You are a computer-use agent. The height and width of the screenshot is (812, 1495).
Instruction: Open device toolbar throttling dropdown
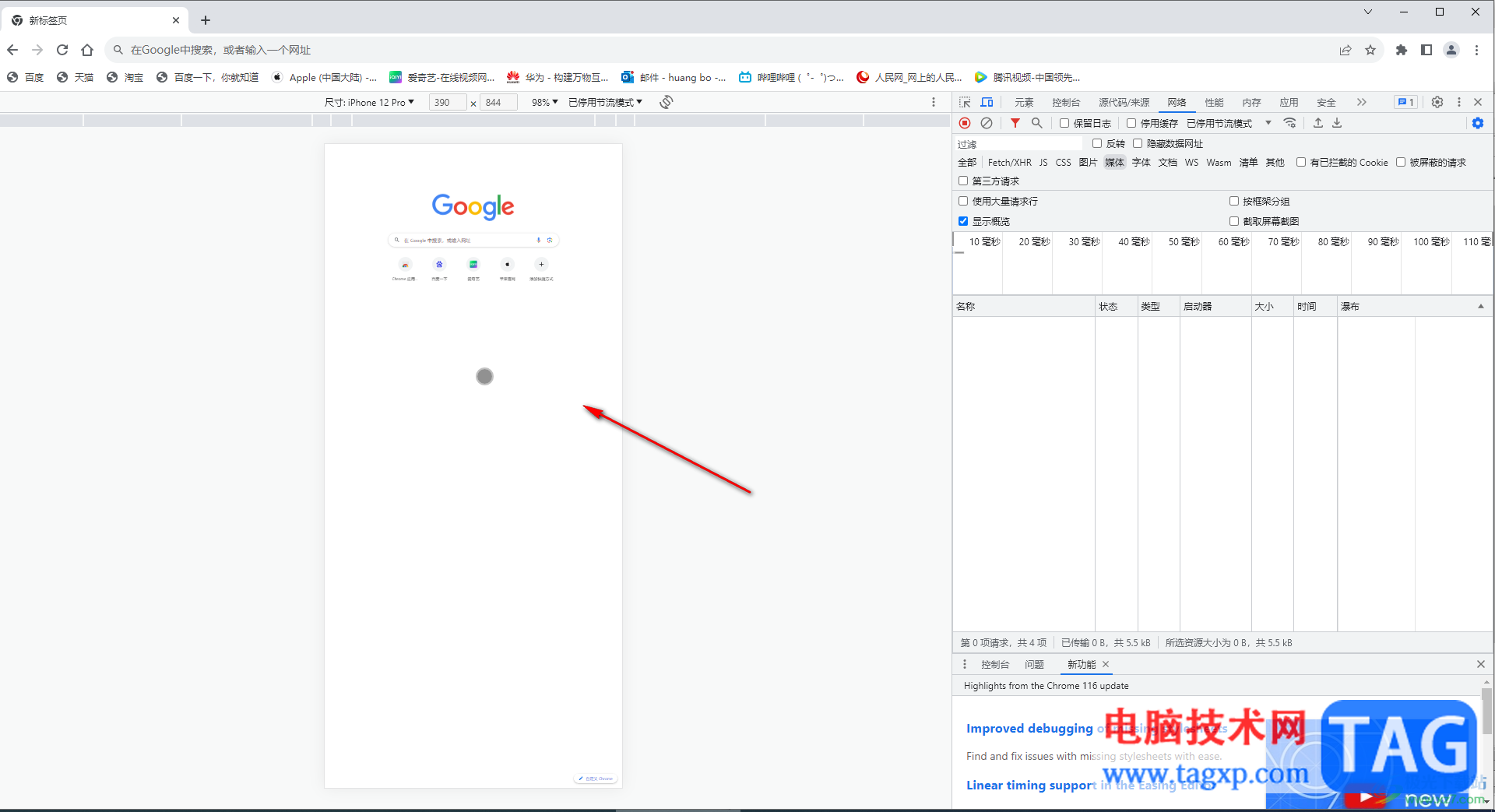click(606, 102)
